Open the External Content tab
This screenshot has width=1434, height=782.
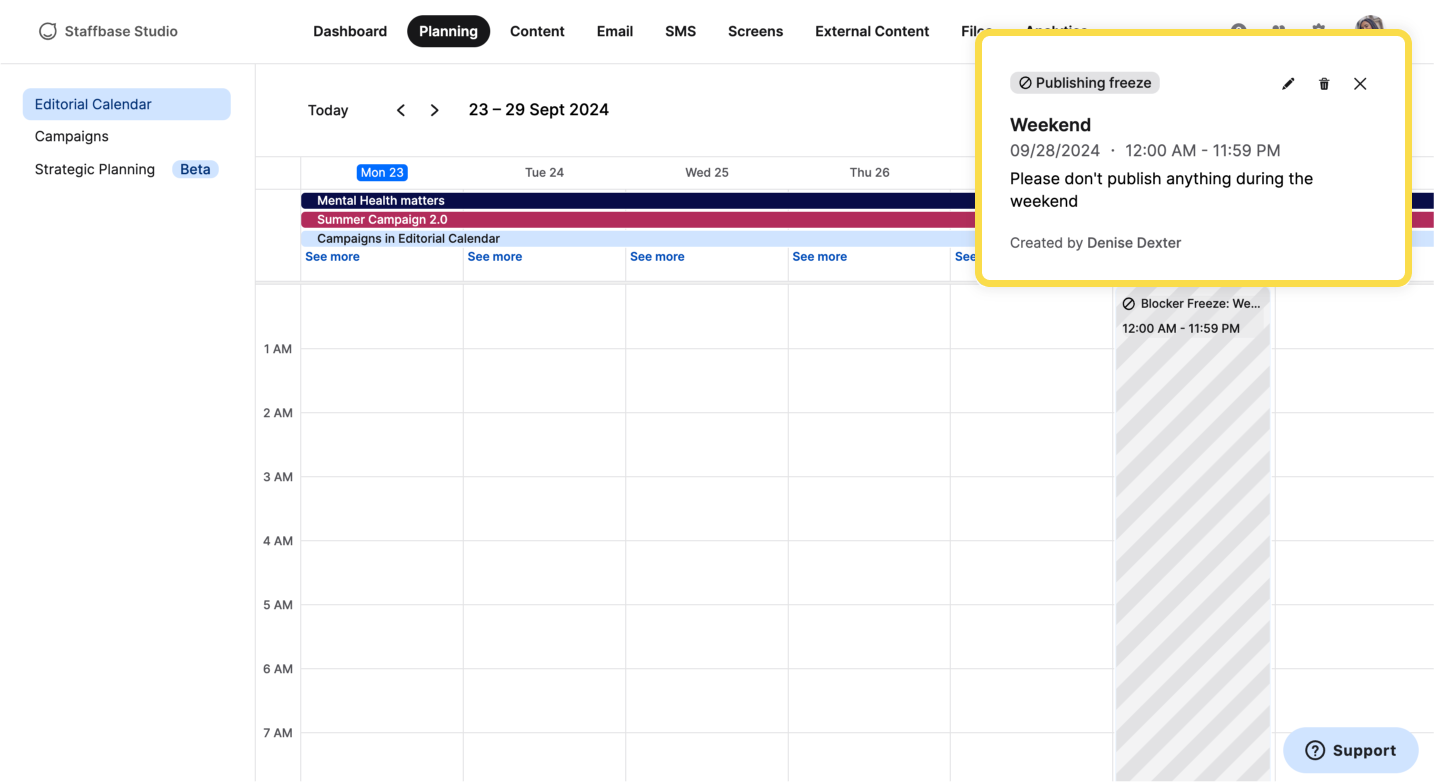pos(872,31)
